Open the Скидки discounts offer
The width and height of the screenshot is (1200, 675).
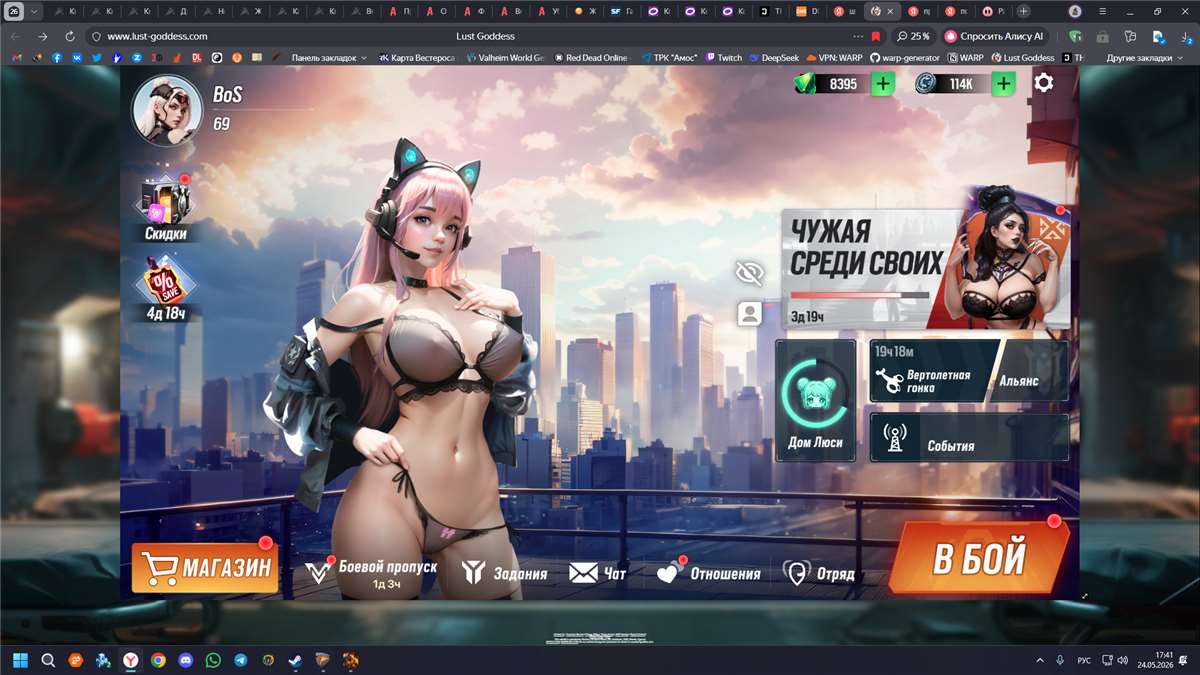click(166, 209)
